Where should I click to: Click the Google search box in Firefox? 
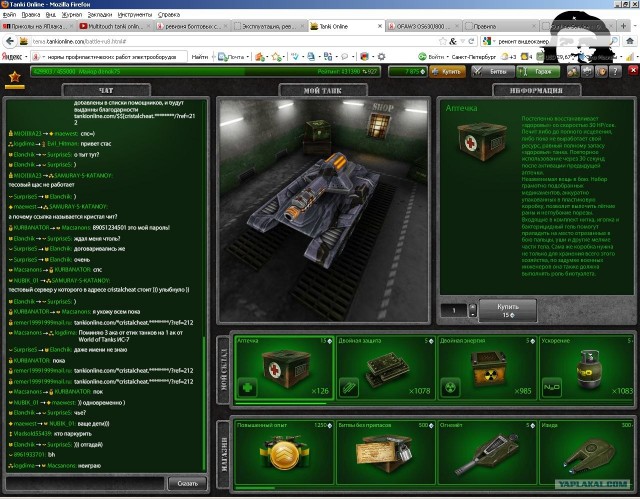pos(549,41)
